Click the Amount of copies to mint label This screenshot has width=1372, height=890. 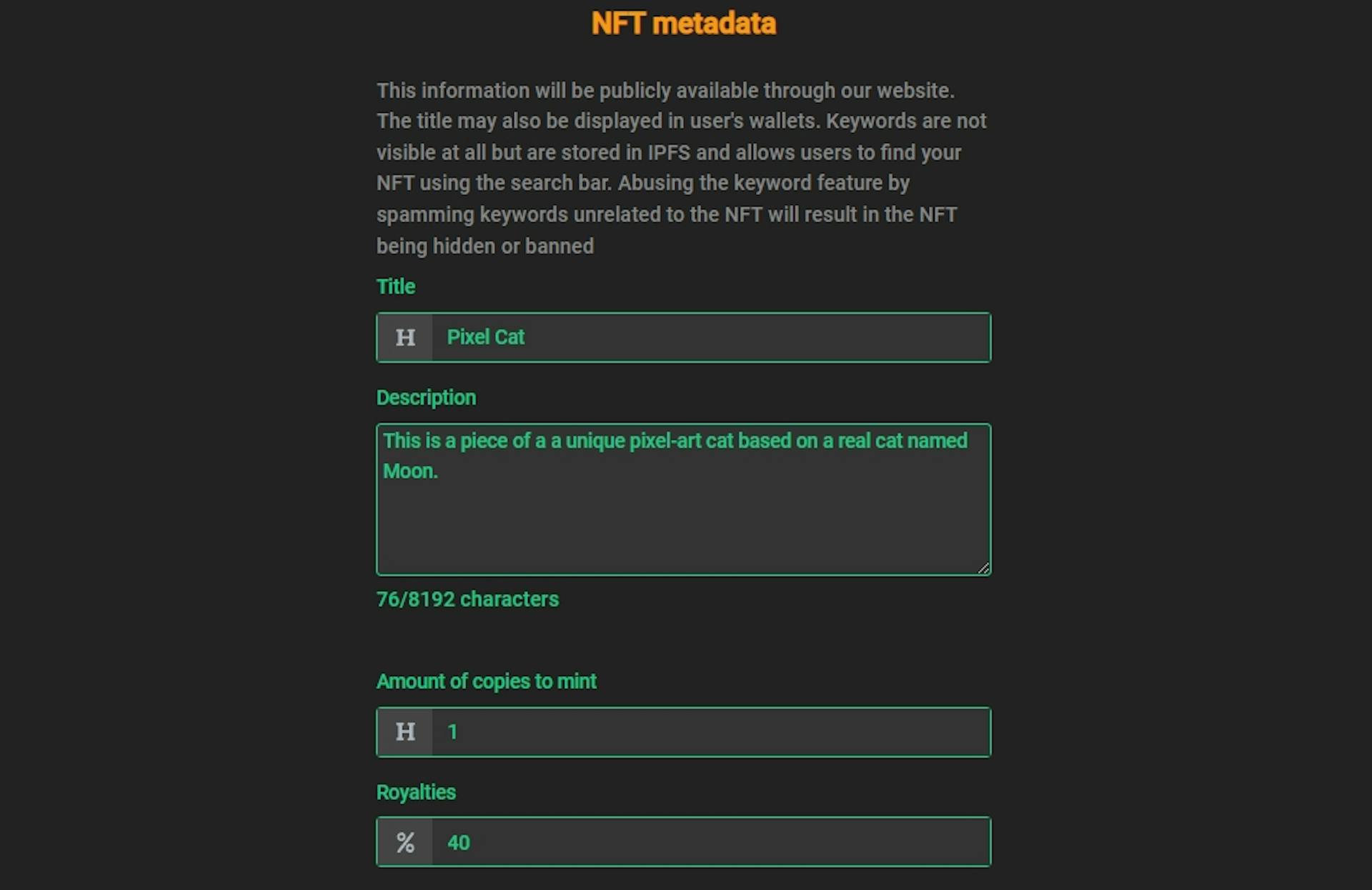(x=486, y=681)
